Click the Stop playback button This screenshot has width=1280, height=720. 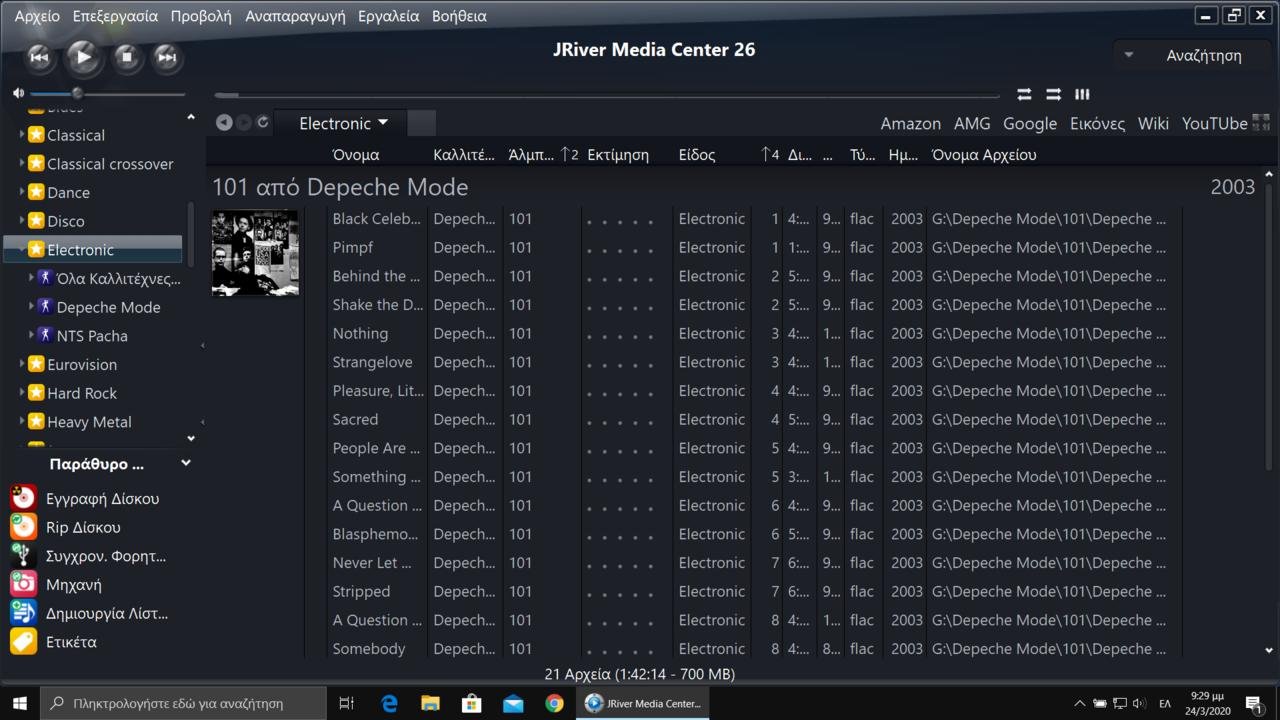click(126, 57)
